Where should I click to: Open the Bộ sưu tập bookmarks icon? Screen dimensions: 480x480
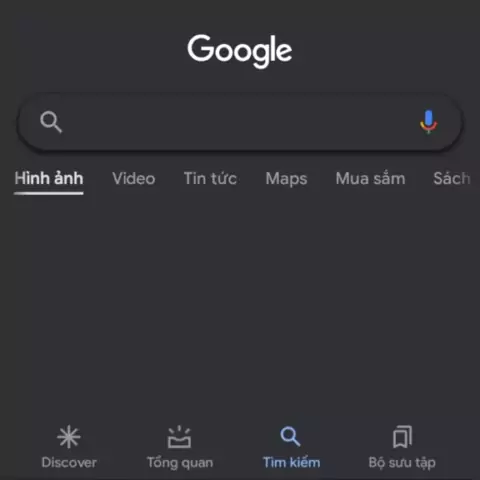coord(402,437)
